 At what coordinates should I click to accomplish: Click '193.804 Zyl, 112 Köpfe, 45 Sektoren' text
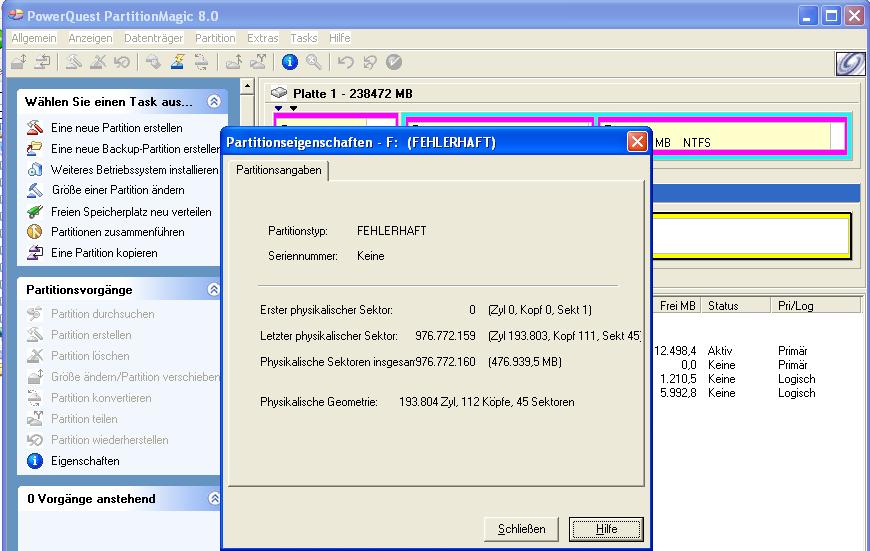coord(487,402)
